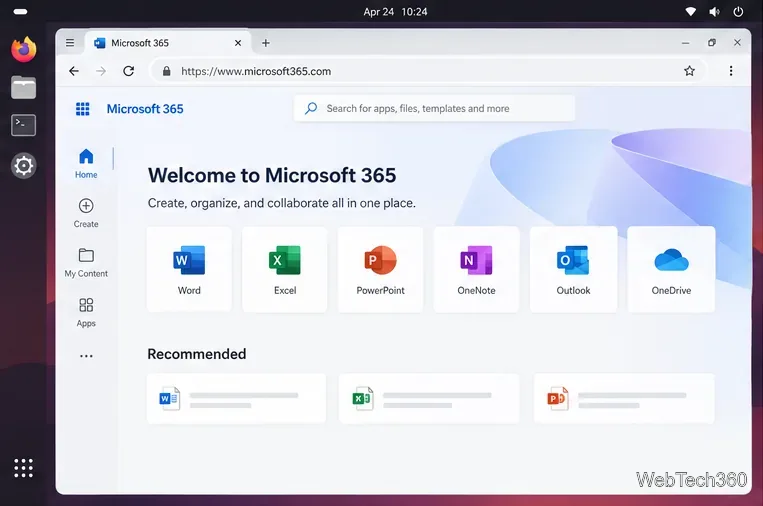Open the OneDrive app tile

click(671, 269)
